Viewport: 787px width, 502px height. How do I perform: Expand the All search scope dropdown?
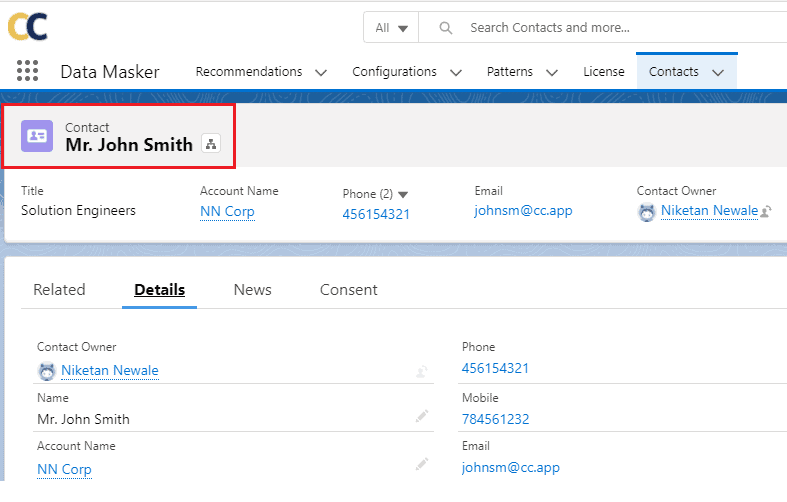click(x=391, y=28)
